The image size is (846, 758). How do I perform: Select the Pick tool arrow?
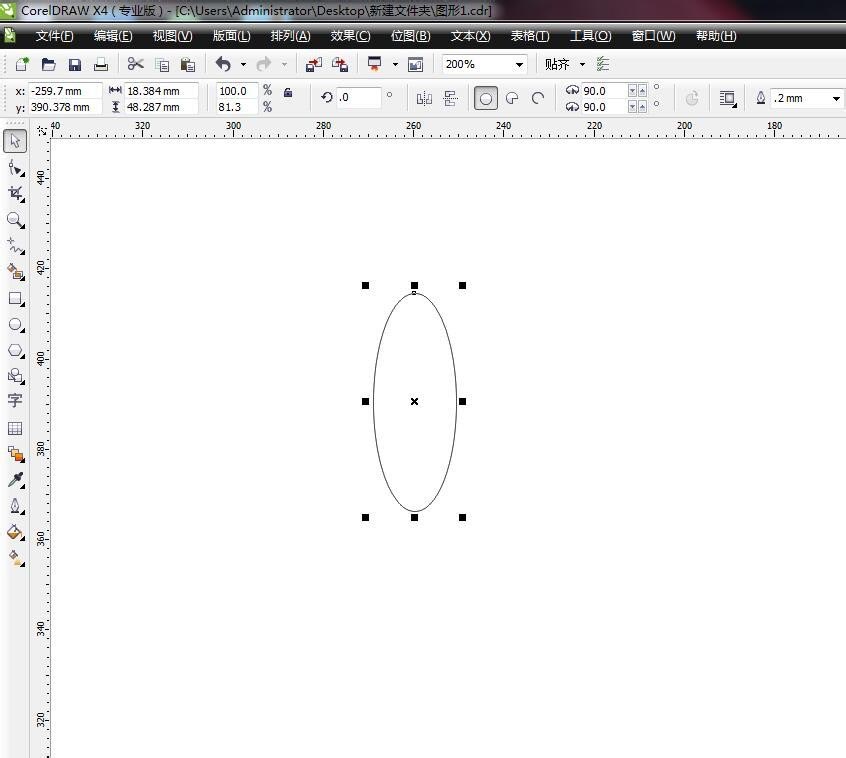(x=15, y=141)
